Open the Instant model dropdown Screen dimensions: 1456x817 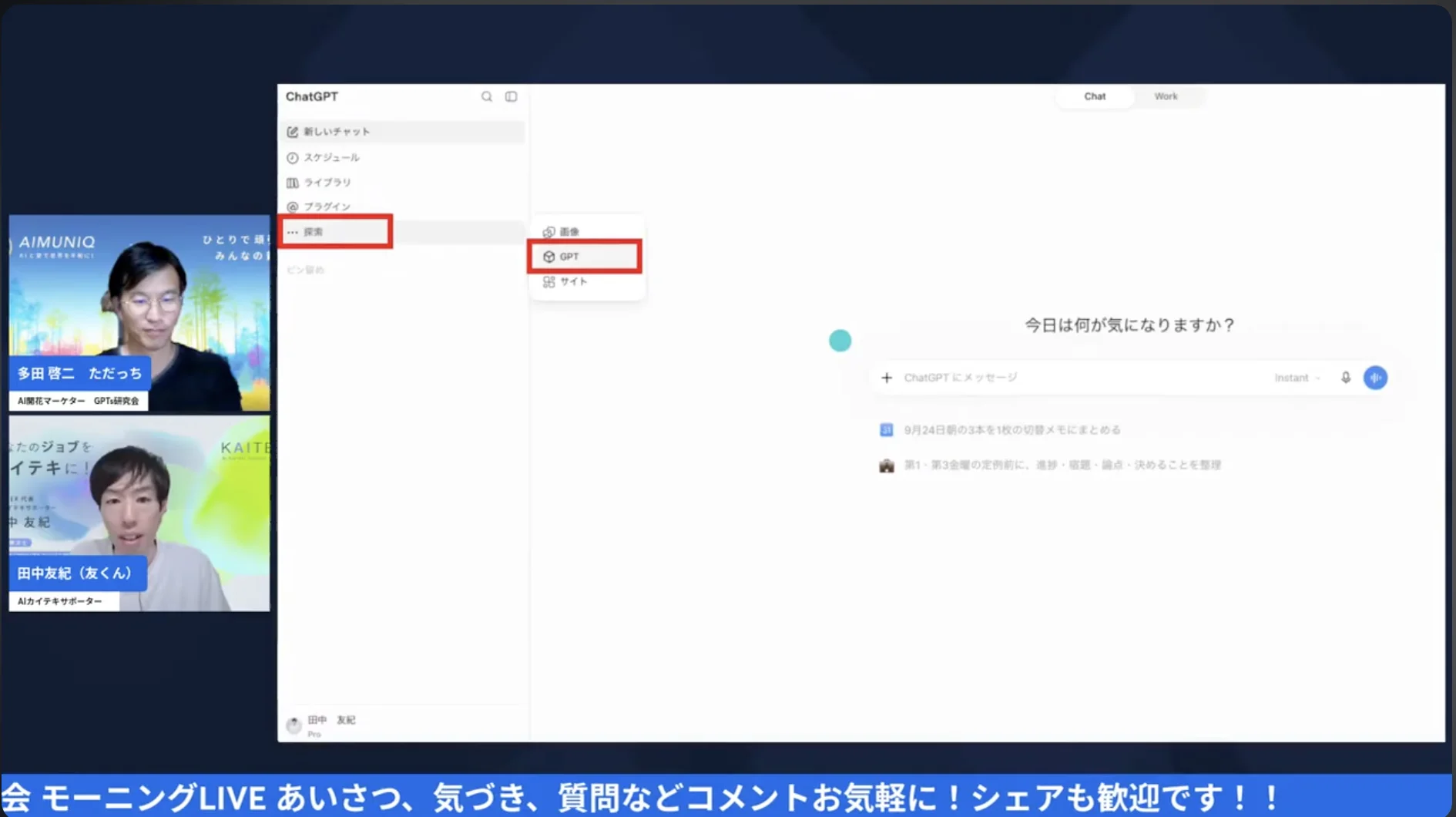(1297, 378)
